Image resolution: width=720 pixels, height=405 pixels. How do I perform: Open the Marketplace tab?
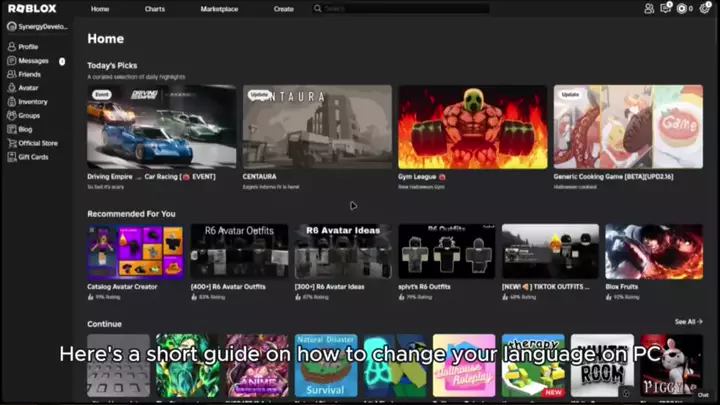[x=219, y=9]
